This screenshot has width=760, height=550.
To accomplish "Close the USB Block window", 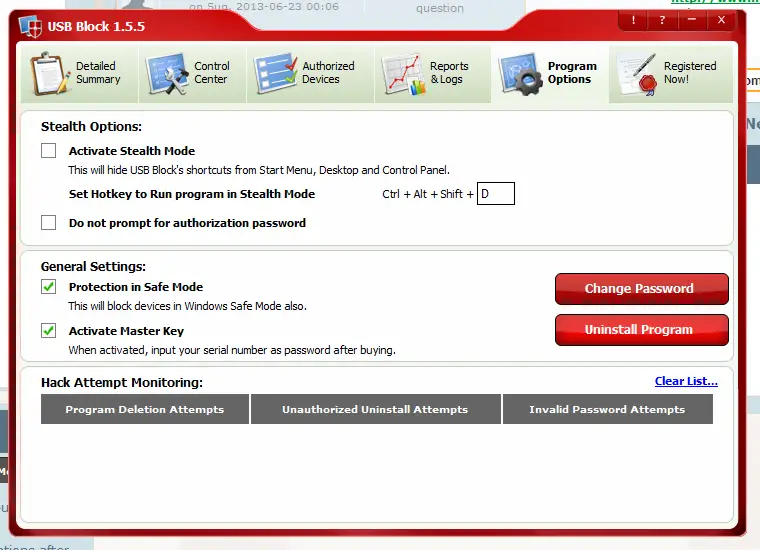I will click(x=721, y=20).
